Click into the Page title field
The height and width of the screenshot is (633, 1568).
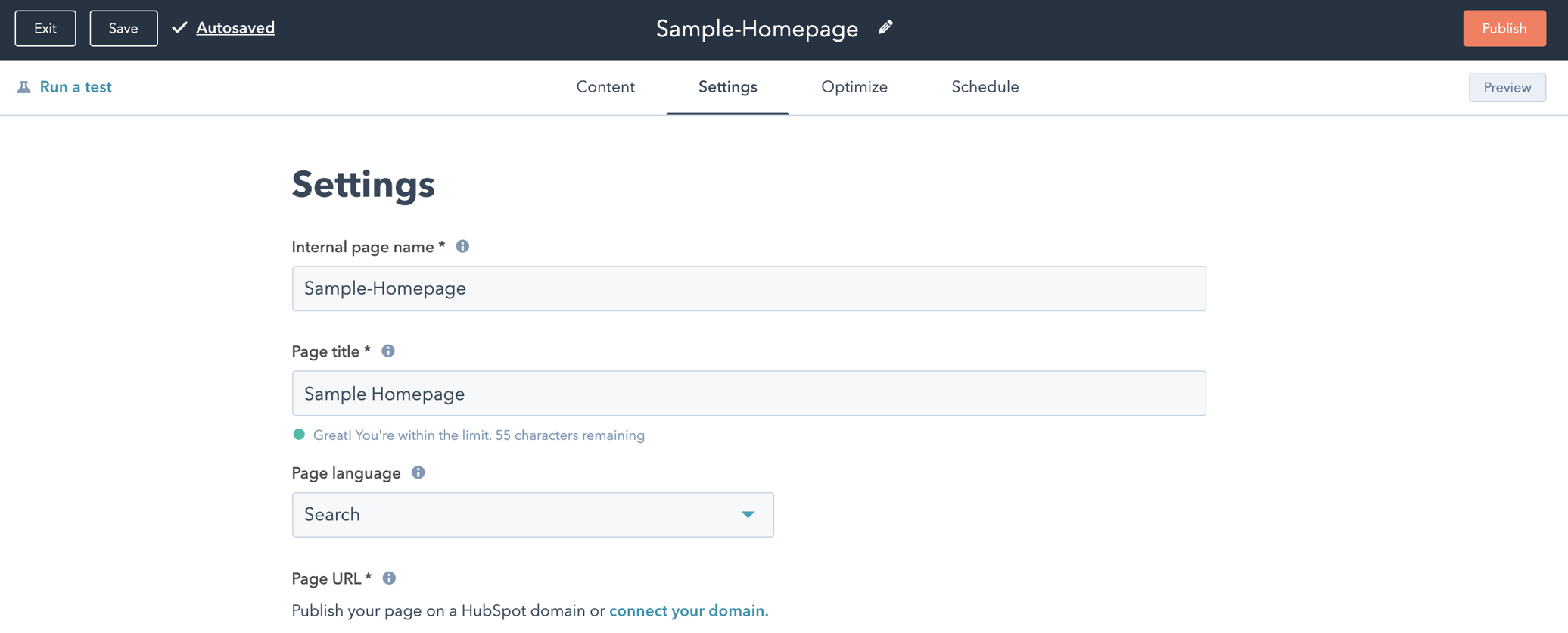pos(748,393)
